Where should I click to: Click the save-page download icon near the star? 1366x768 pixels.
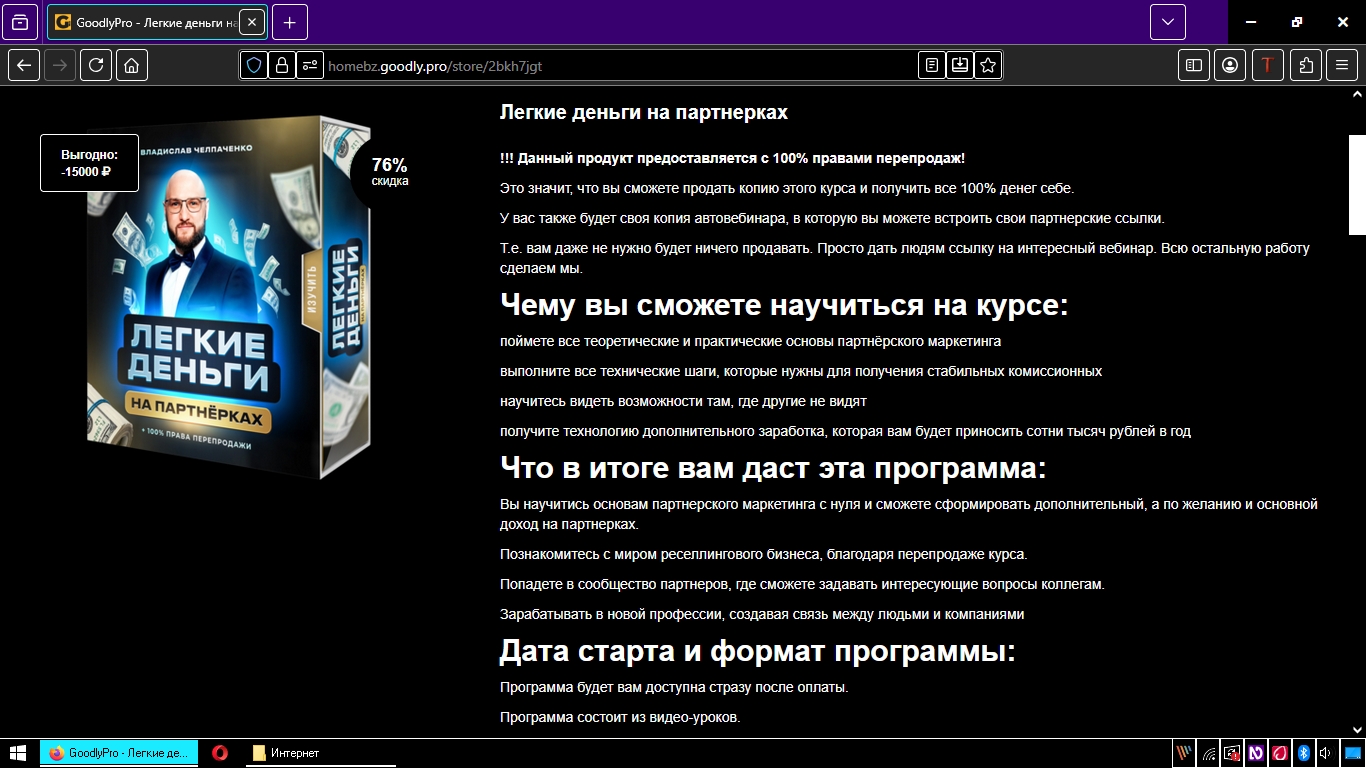(x=960, y=64)
